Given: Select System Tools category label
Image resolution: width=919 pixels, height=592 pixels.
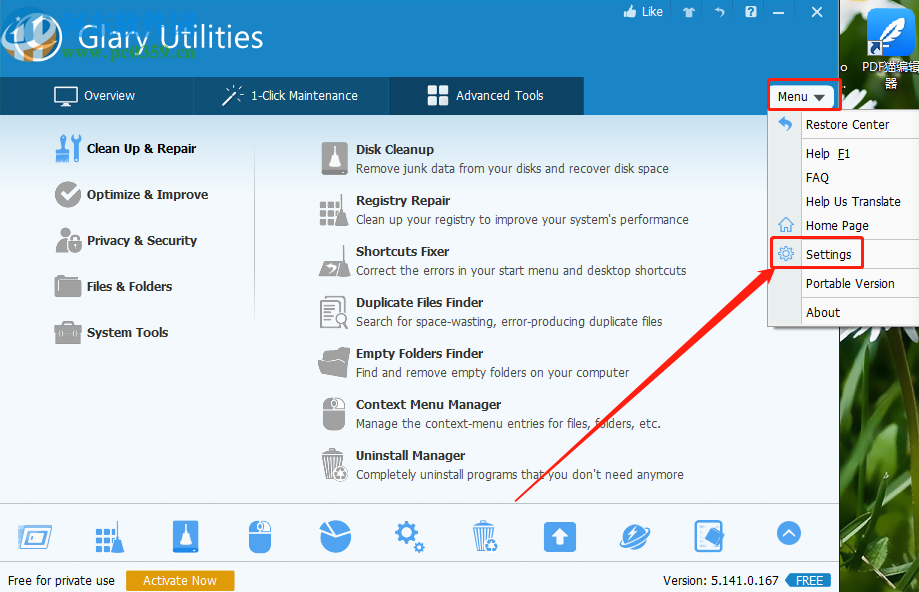Looking at the screenshot, I should click(127, 332).
